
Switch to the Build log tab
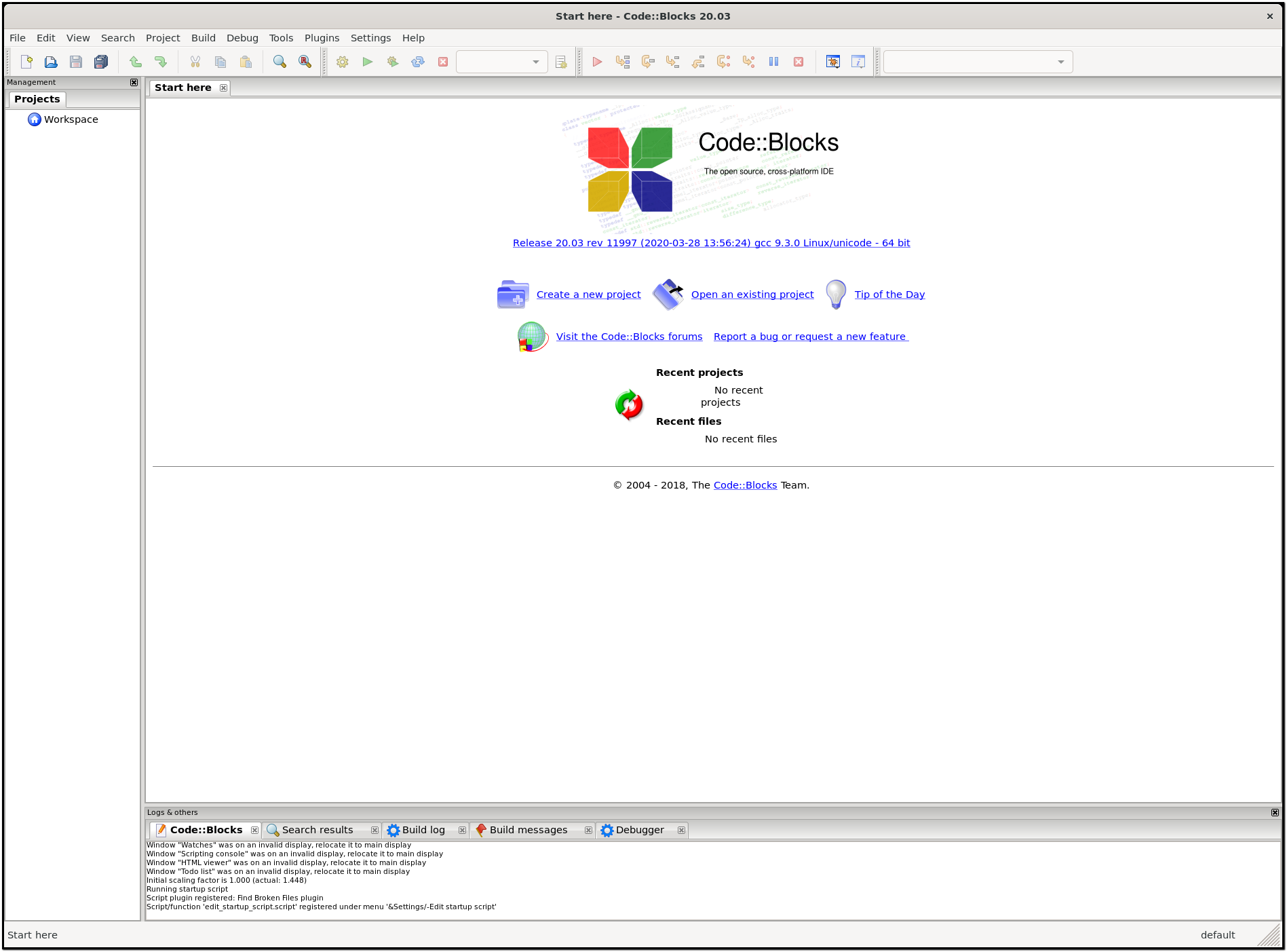pos(423,830)
